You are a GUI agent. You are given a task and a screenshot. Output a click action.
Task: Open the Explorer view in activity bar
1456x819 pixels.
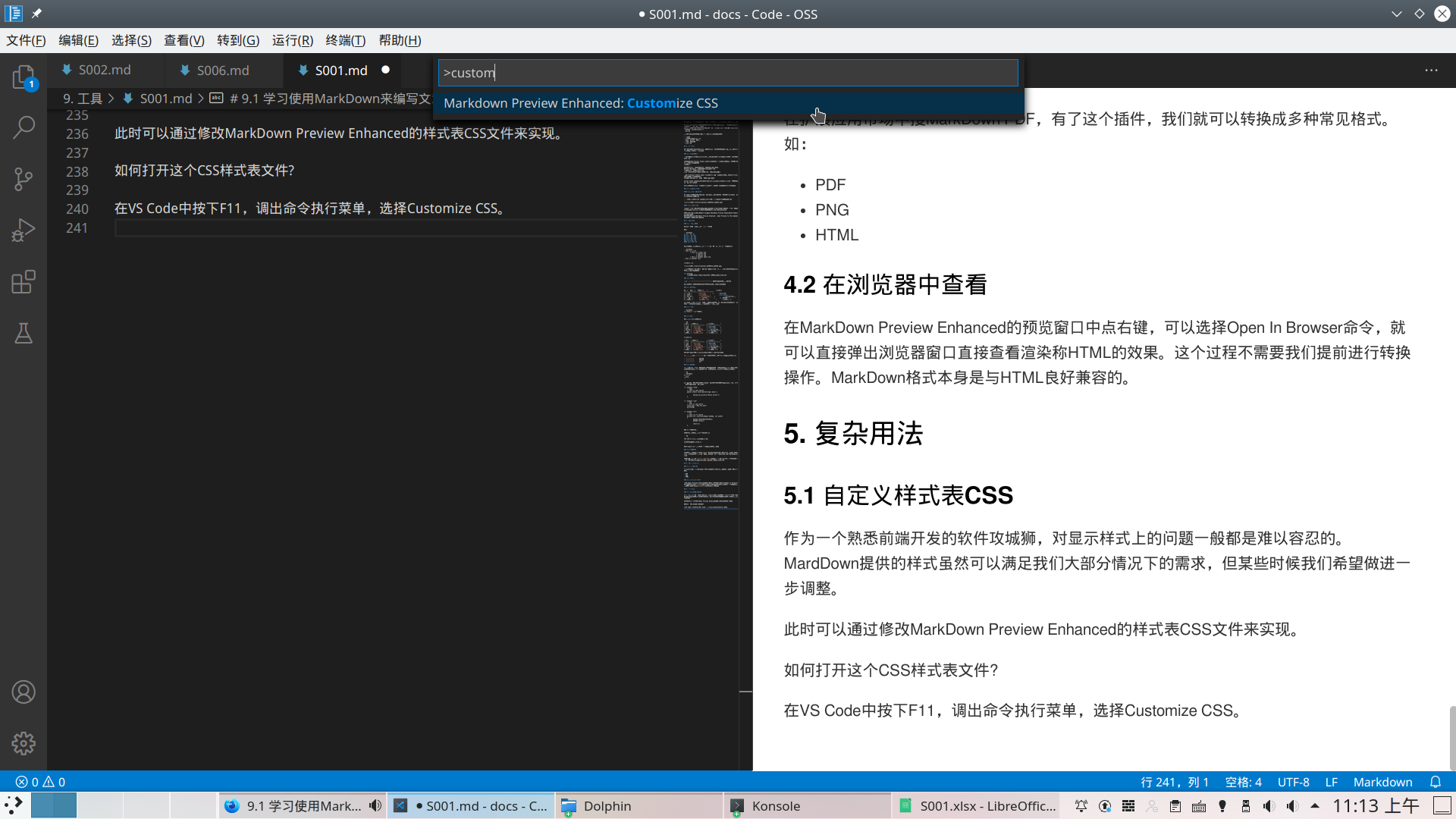pyautogui.click(x=24, y=77)
